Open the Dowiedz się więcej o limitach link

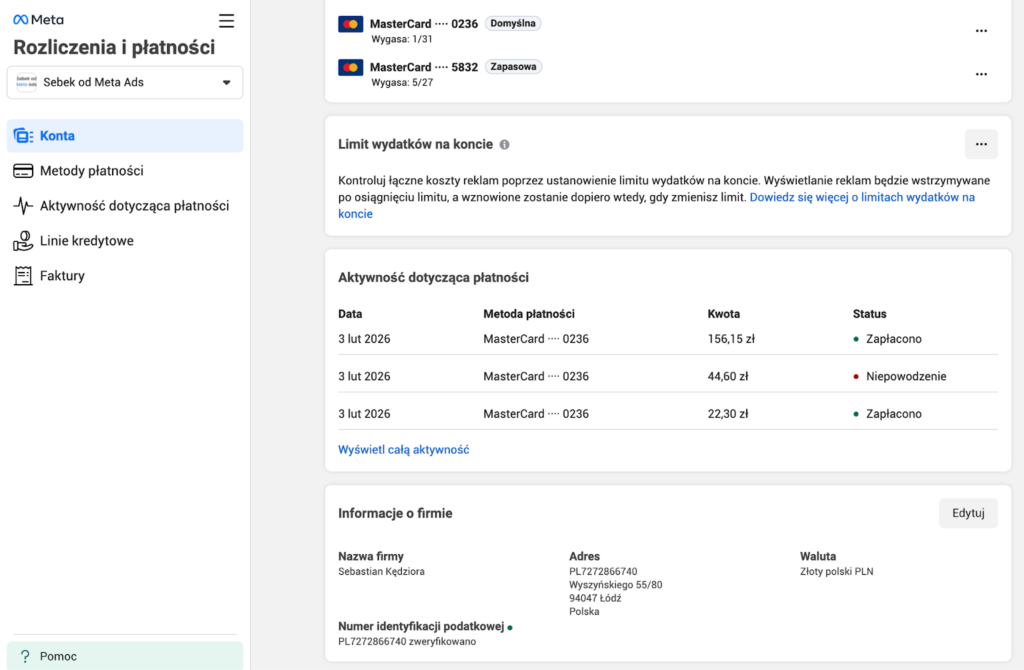click(x=861, y=198)
